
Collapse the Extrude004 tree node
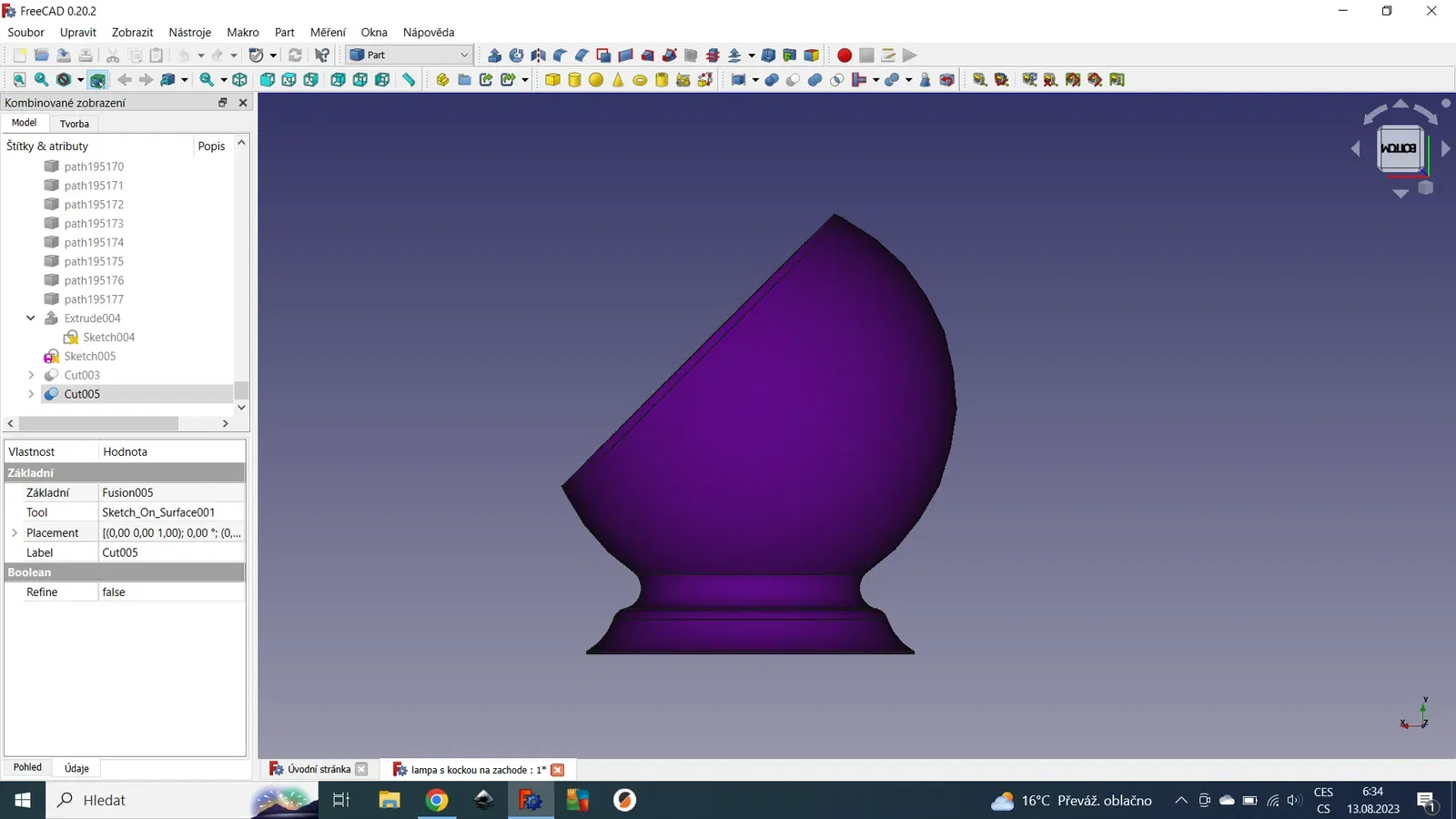click(x=31, y=318)
